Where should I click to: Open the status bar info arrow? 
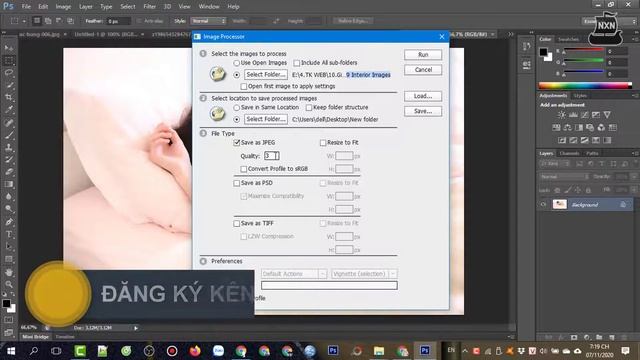click(x=136, y=328)
